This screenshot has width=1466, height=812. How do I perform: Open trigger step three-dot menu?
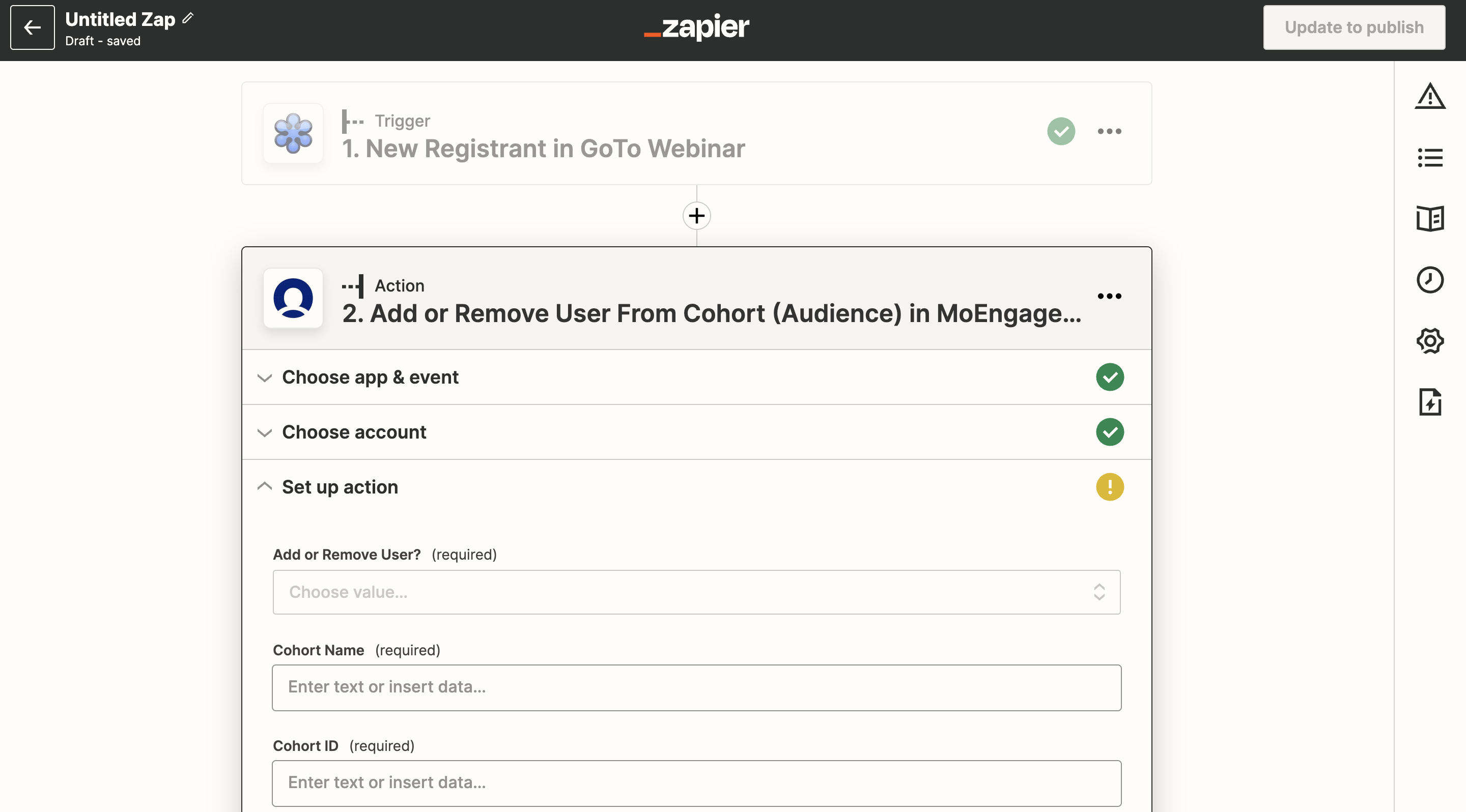pyautogui.click(x=1109, y=131)
